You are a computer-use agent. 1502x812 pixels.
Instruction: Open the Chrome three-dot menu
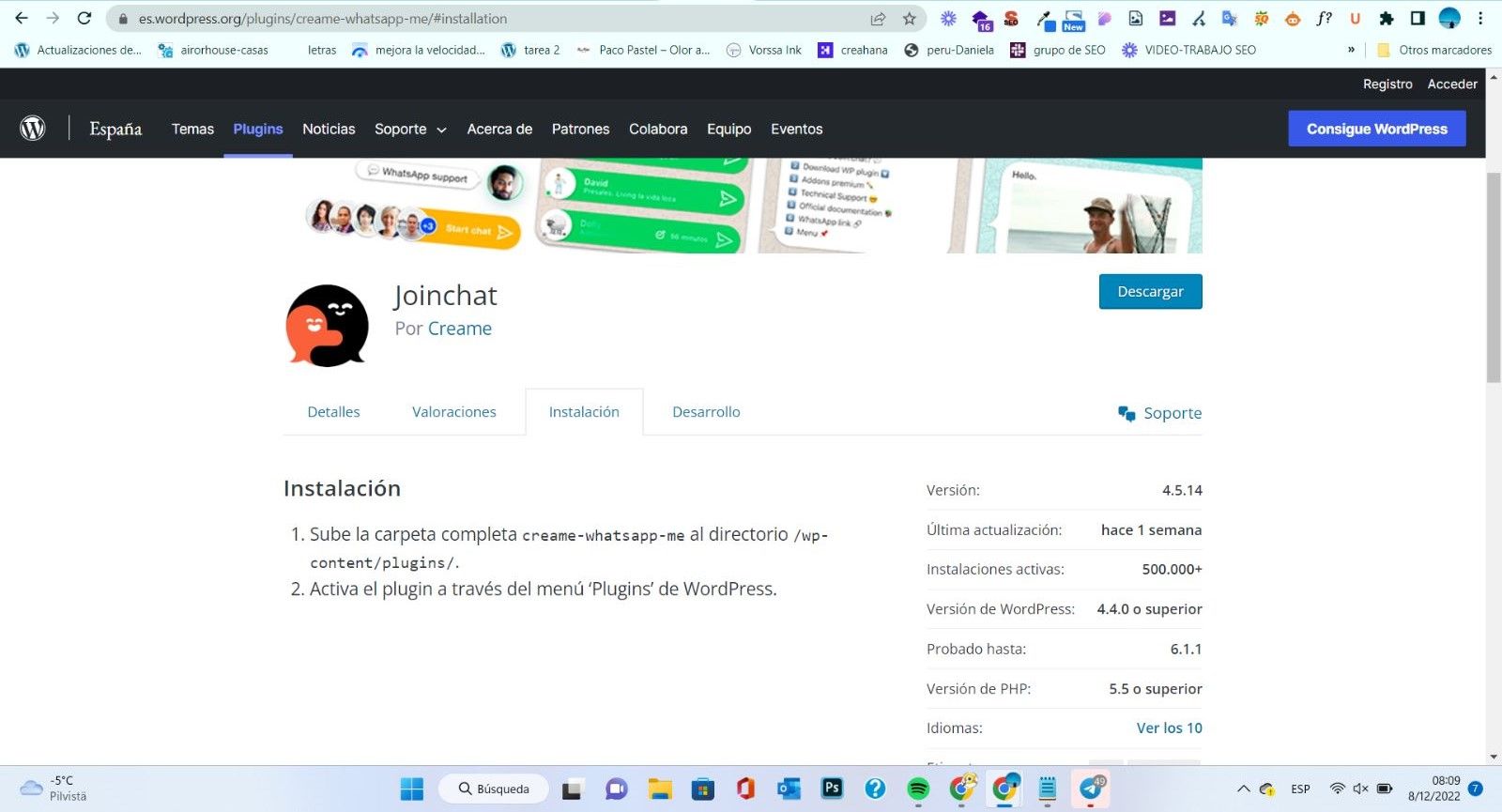click(x=1480, y=18)
